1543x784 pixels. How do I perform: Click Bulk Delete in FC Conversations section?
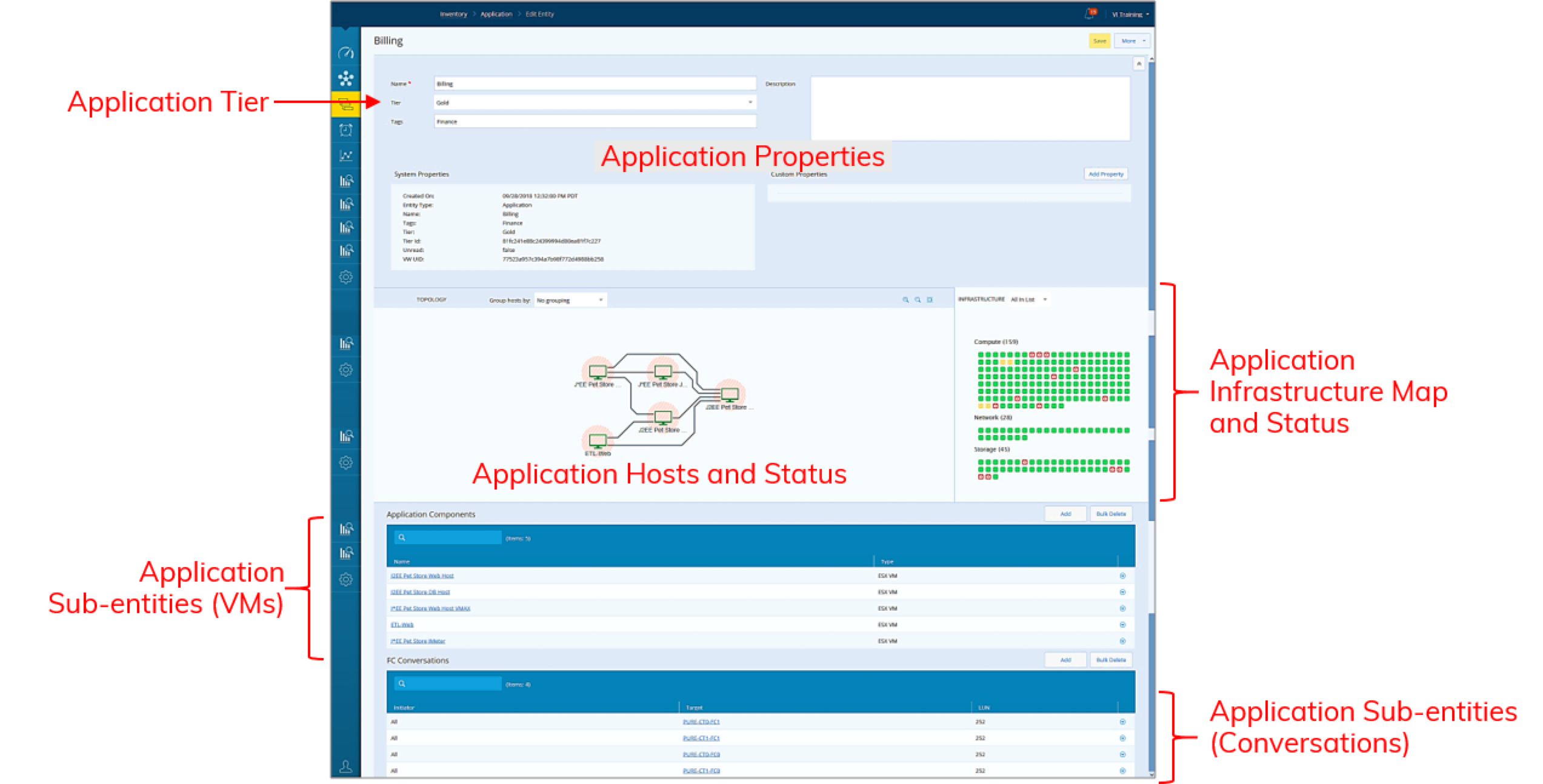pos(1111,660)
